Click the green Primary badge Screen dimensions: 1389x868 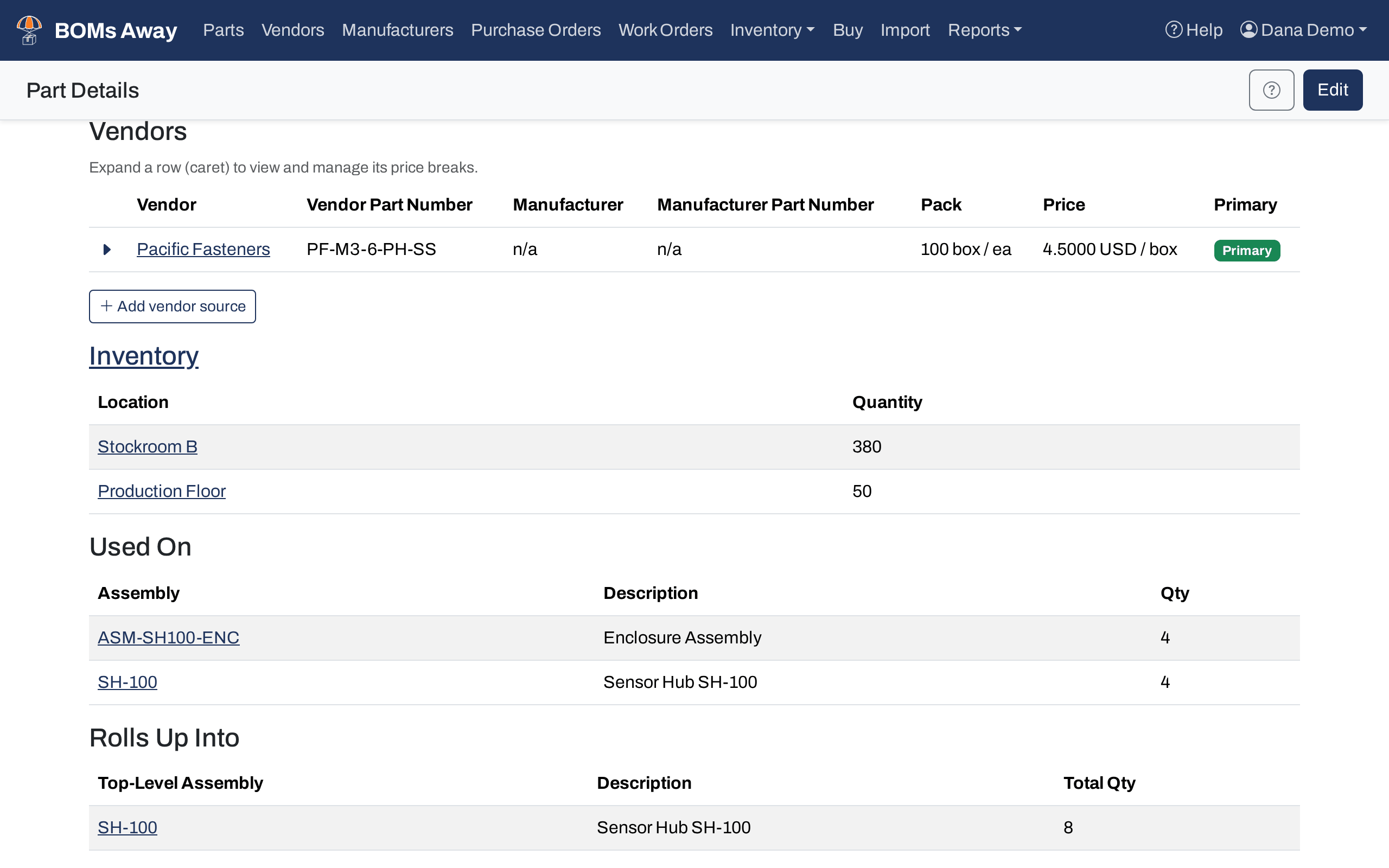tap(1247, 250)
